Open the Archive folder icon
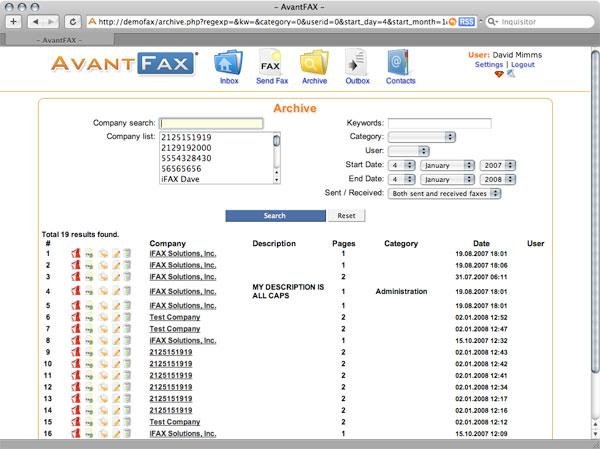The height and width of the screenshot is (449, 600). [x=314, y=62]
